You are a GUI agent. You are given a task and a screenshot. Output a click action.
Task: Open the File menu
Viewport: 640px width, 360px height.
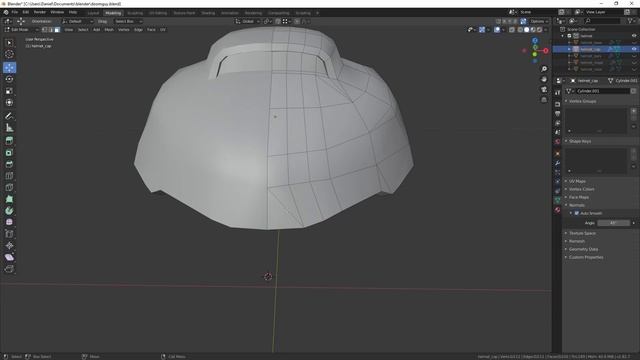[x=15, y=12]
